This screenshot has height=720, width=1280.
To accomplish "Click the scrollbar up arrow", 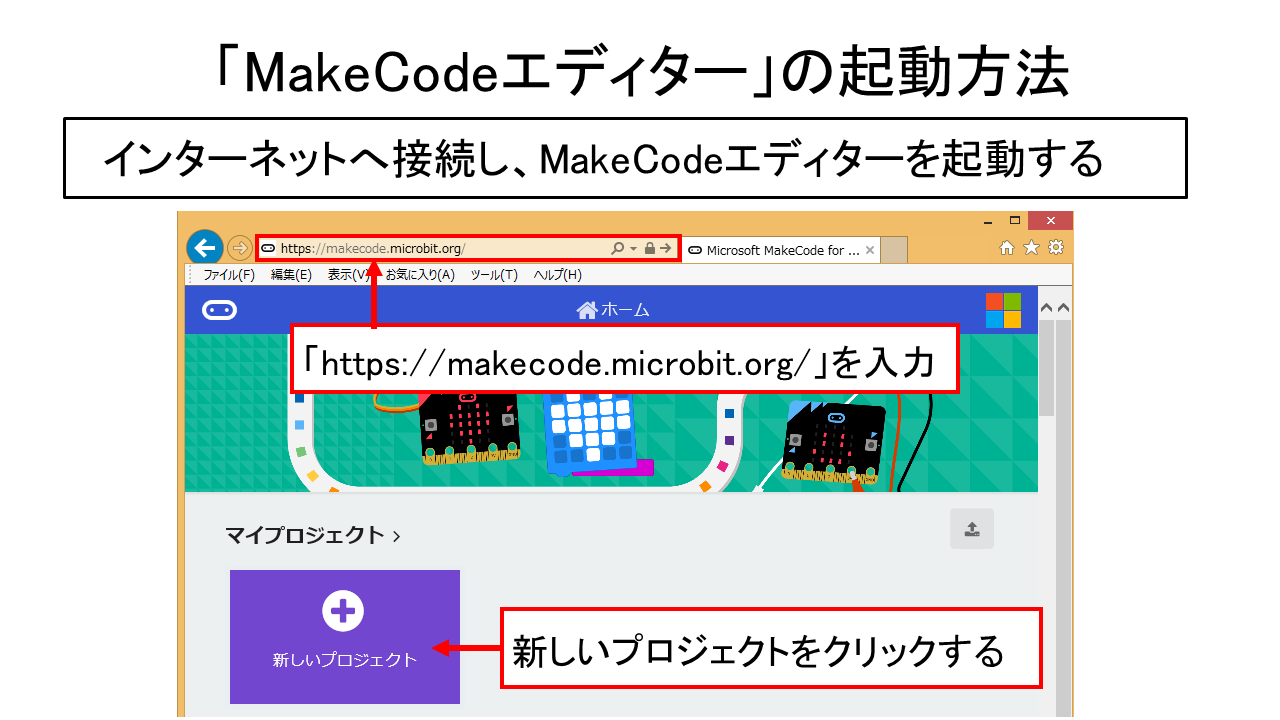I will pos(1046,308).
